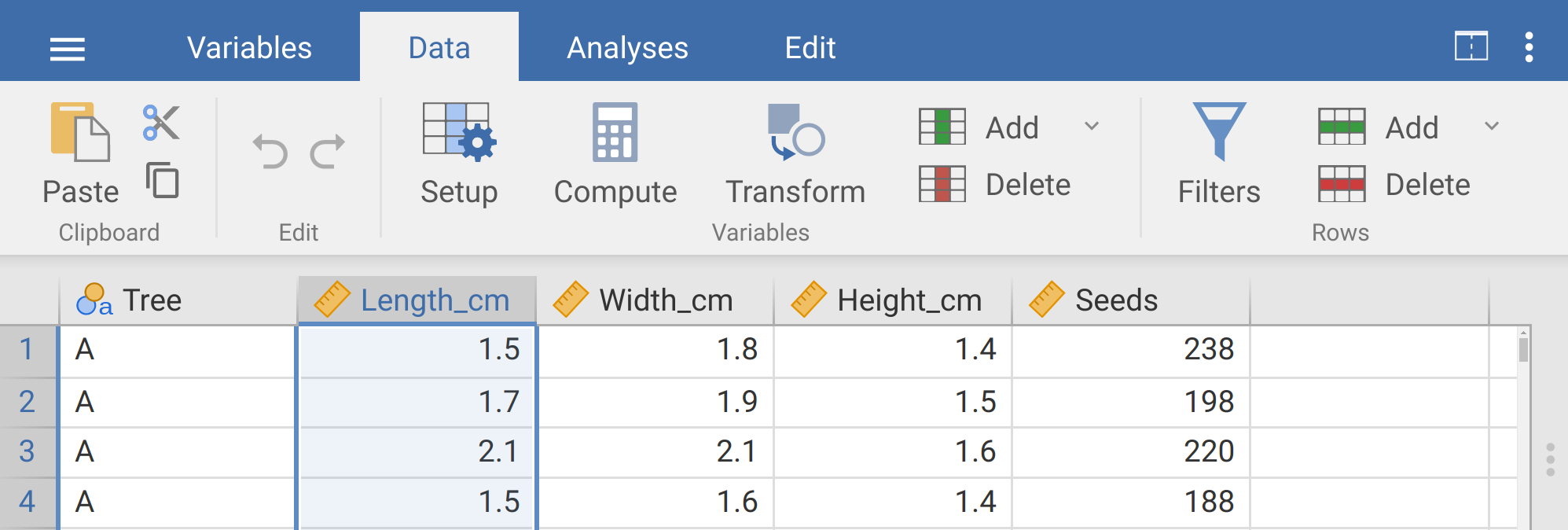Switch to the Analyses tab
Screen dimensions: 1568x530
point(627,48)
